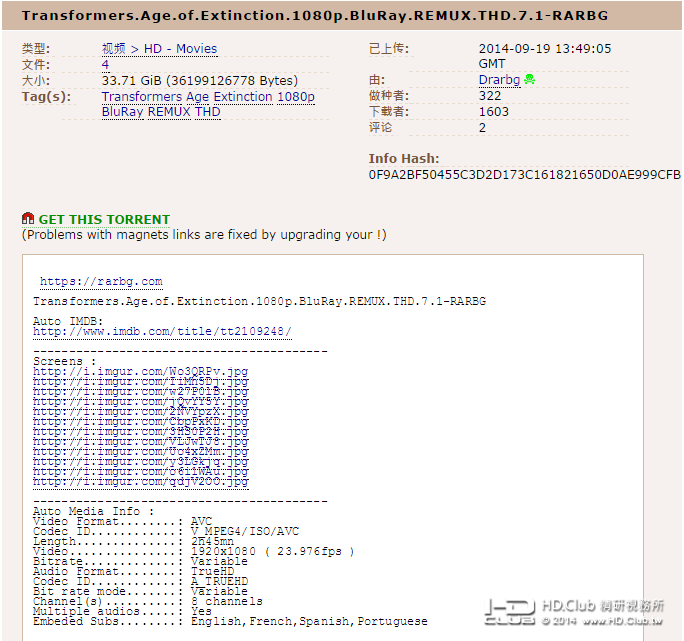Screen dimensions: 684x641
Task: Click the Transformers tag link
Action: click(x=142, y=96)
